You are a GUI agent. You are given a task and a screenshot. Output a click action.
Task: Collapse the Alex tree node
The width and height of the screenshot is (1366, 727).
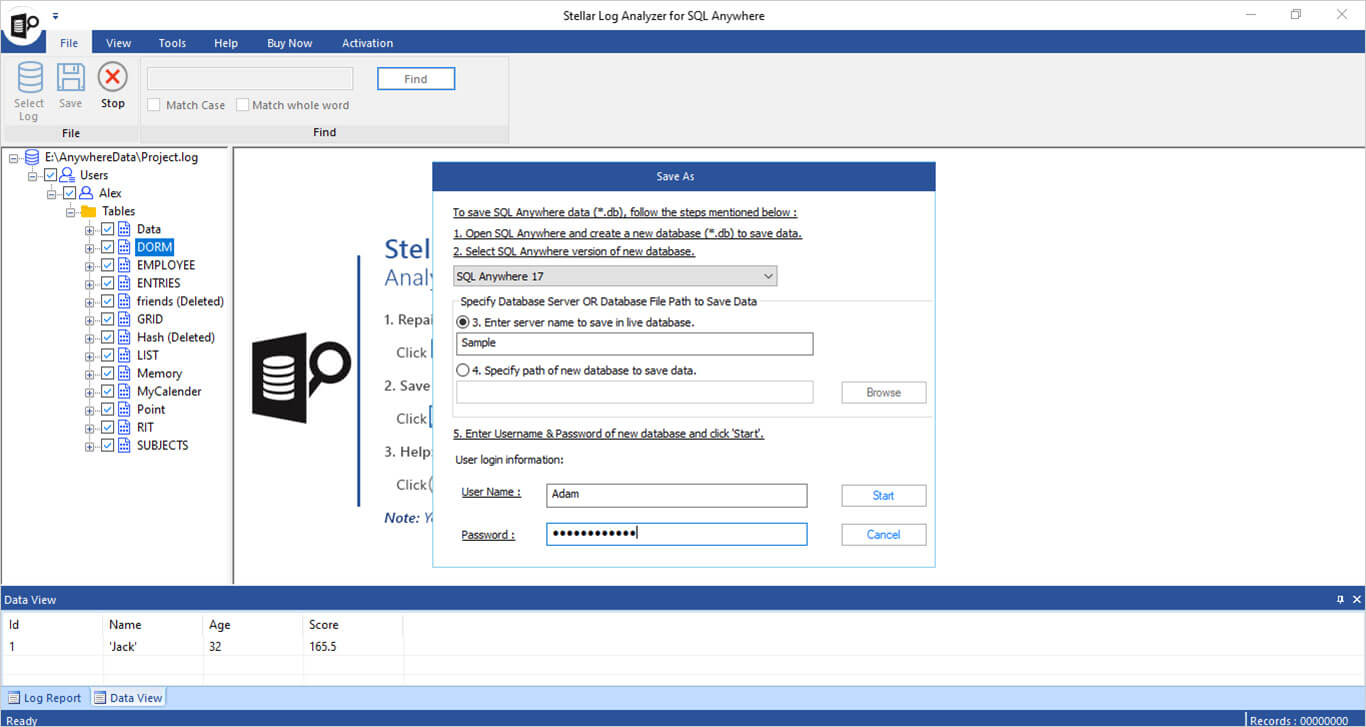coord(51,194)
